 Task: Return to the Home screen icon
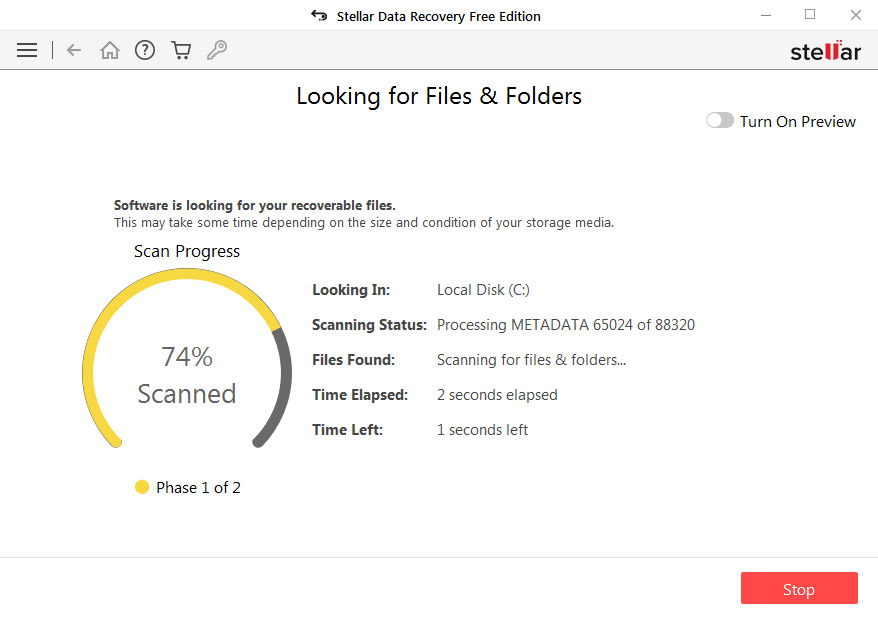pos(110,50)
